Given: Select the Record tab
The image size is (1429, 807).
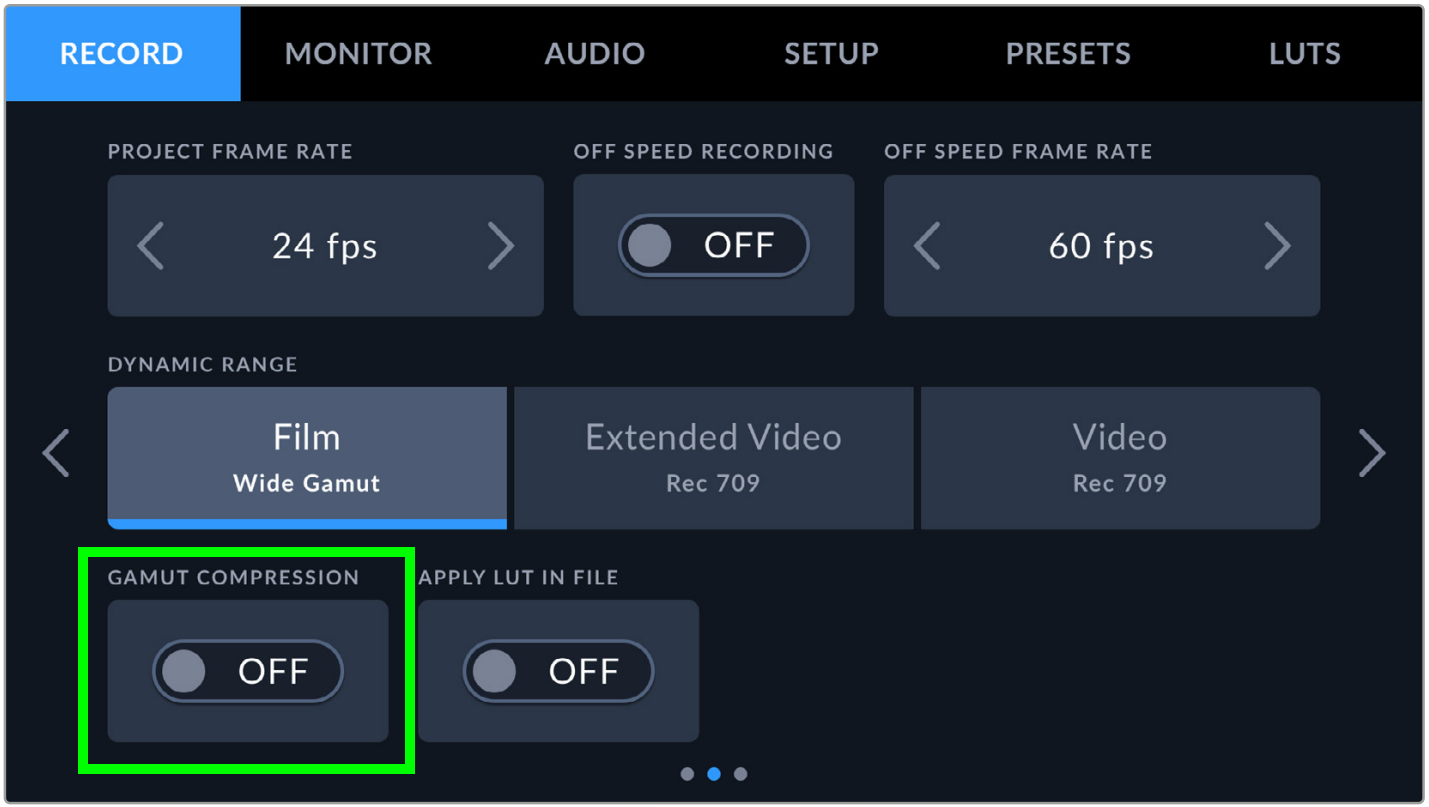Looking at the screenshot, I should 122,54.
